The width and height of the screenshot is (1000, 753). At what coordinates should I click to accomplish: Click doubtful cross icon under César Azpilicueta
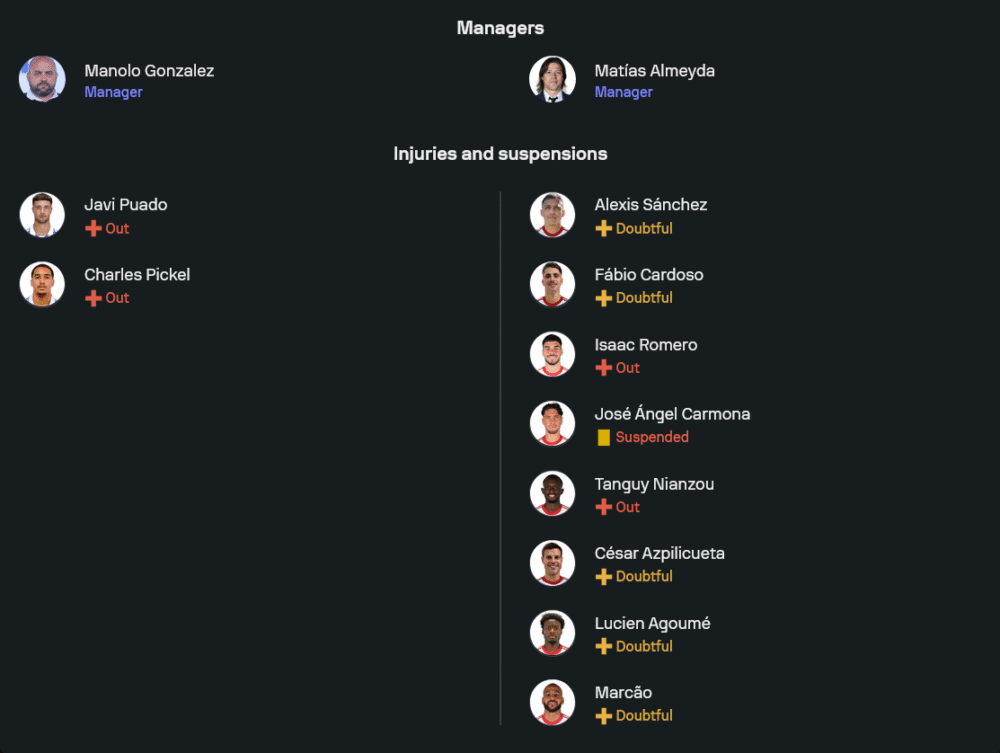pyautogui.click(x=603, y=577)
